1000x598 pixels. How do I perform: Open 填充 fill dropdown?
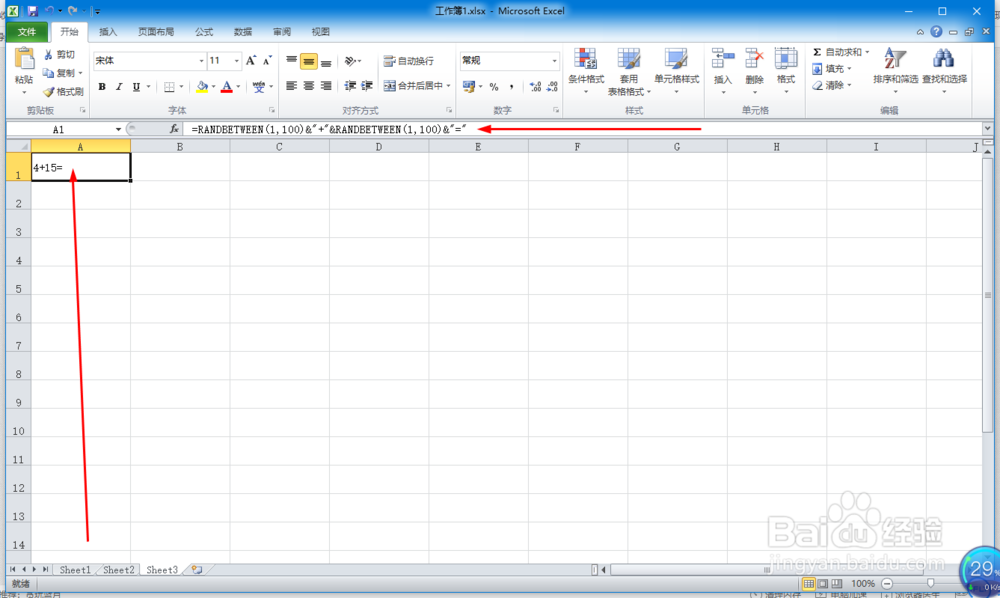tap(832, 69)
